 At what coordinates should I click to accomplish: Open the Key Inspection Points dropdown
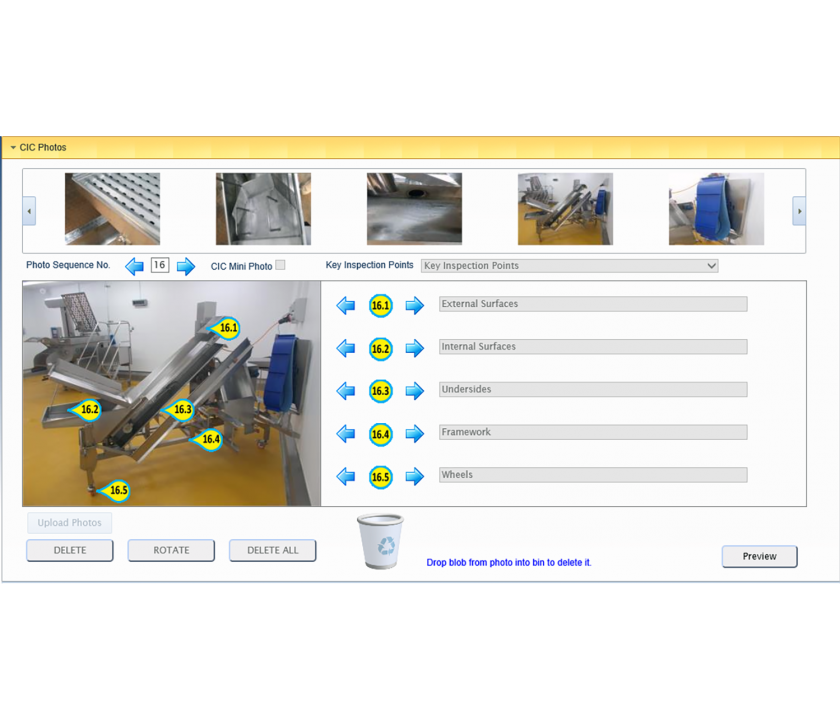coord(569,266)
